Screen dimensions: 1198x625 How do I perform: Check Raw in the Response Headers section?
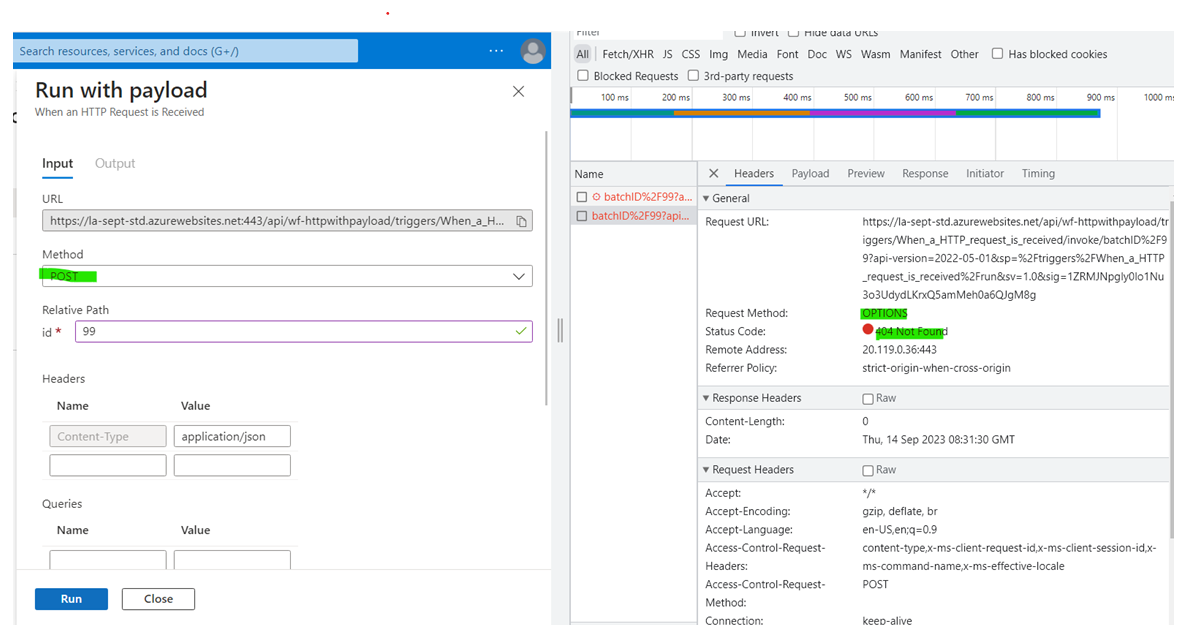click(x=868, y=398)
